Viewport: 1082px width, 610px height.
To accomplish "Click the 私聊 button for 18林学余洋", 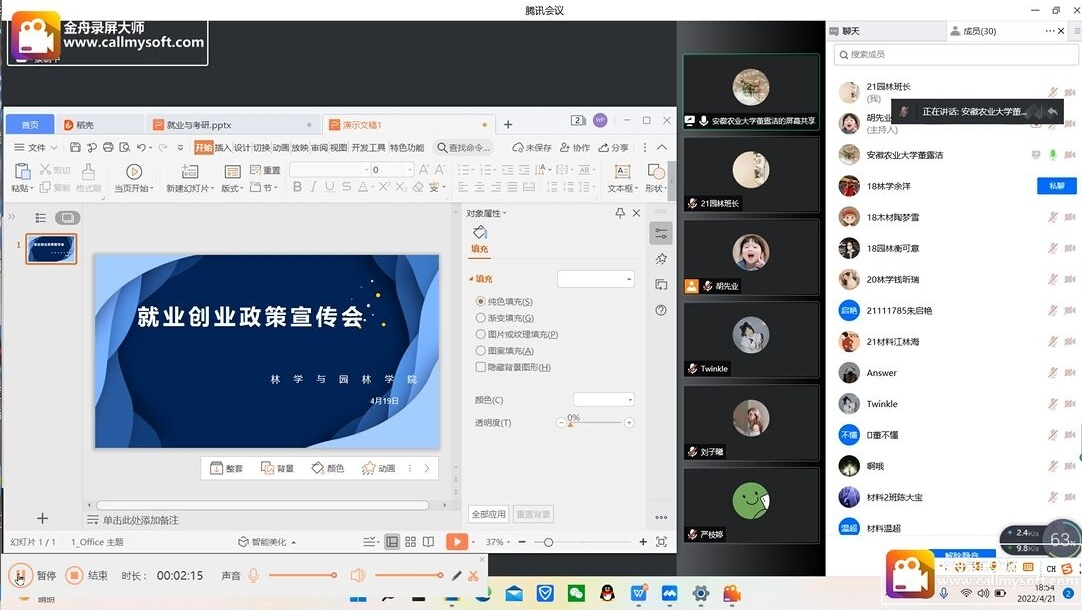I will pyautogui.click(x=1056, y=186).
